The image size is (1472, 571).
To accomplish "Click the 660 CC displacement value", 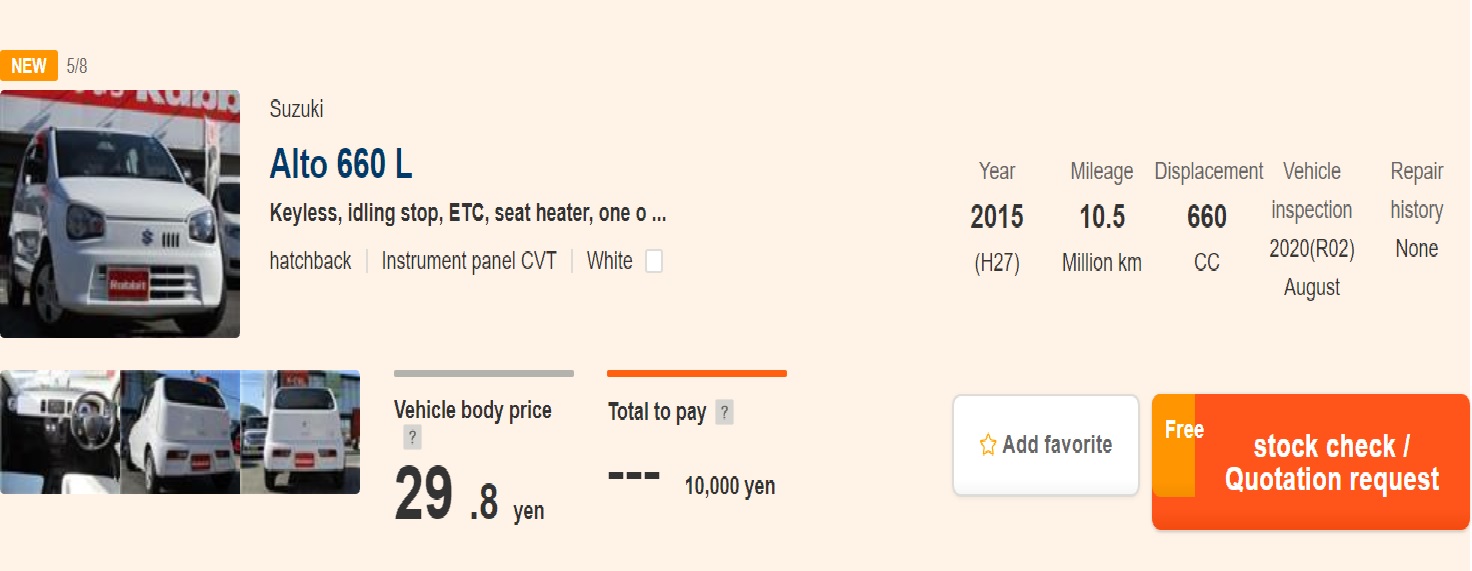I will coord(1207,217).
